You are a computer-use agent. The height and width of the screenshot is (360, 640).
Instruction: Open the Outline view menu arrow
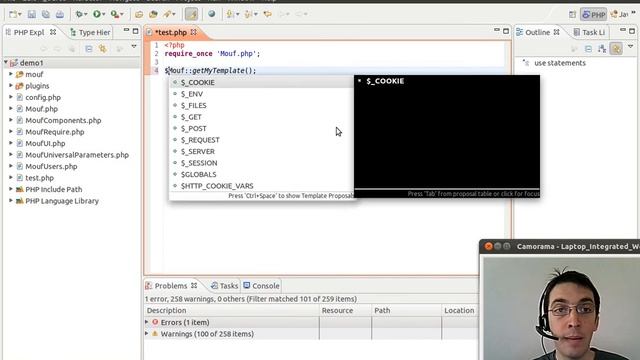point(631,47)
